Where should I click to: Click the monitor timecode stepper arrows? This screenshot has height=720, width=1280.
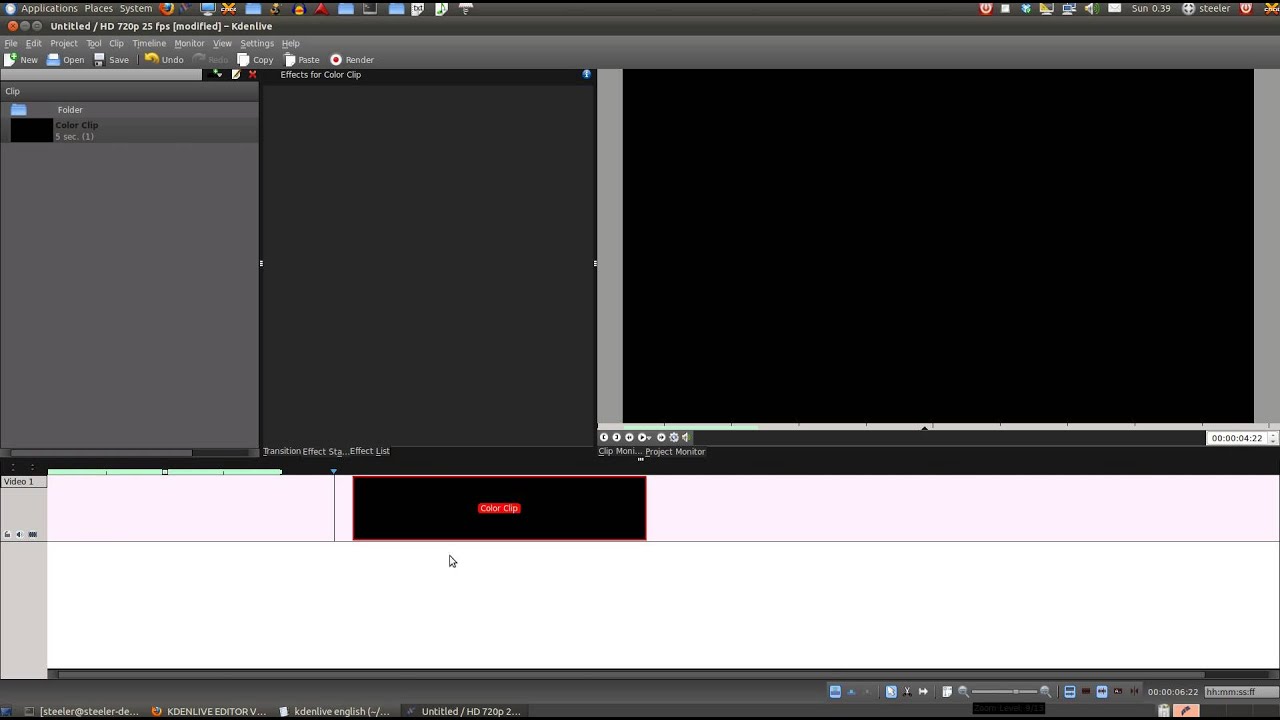pyautogui.click(x=1272, y=438)
